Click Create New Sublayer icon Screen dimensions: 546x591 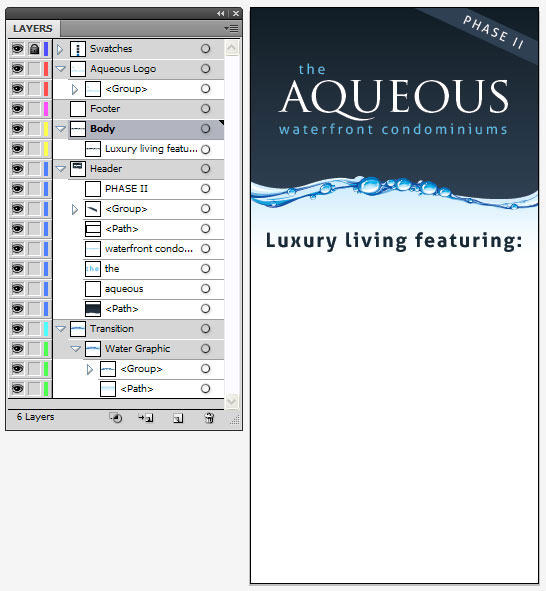[146, 418]
